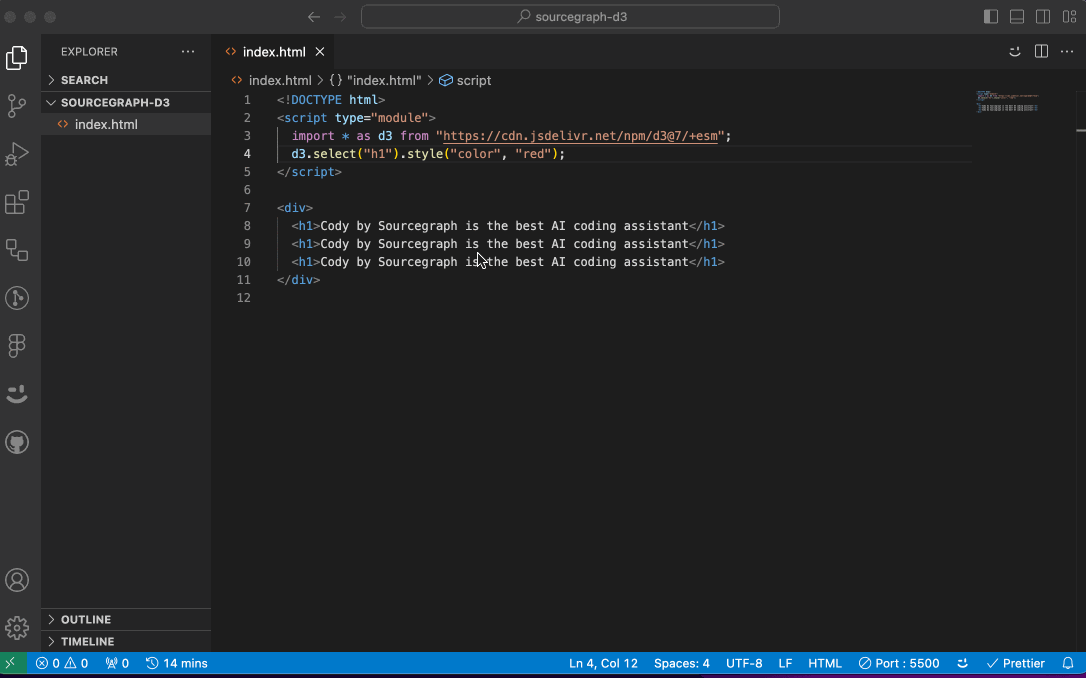Image resolution: width=1086 pixels, height=678 pixels.
Task: Change encoding via UTF-8
Action: 744,663
